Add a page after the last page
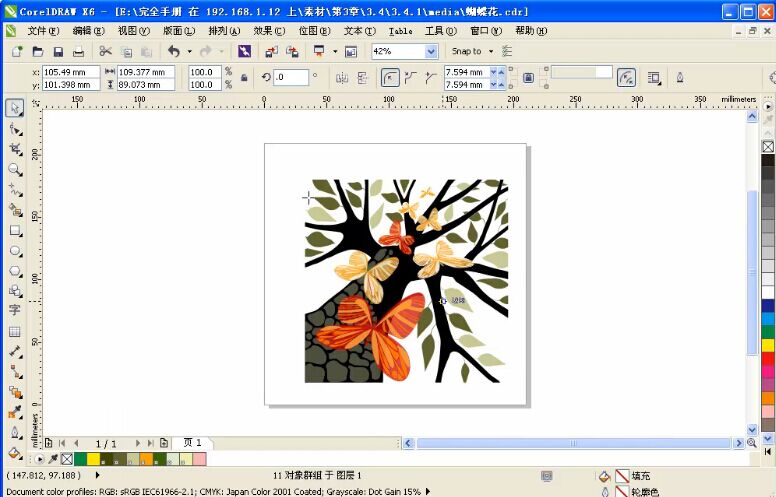776x497 pixels. tap(164, 443)
